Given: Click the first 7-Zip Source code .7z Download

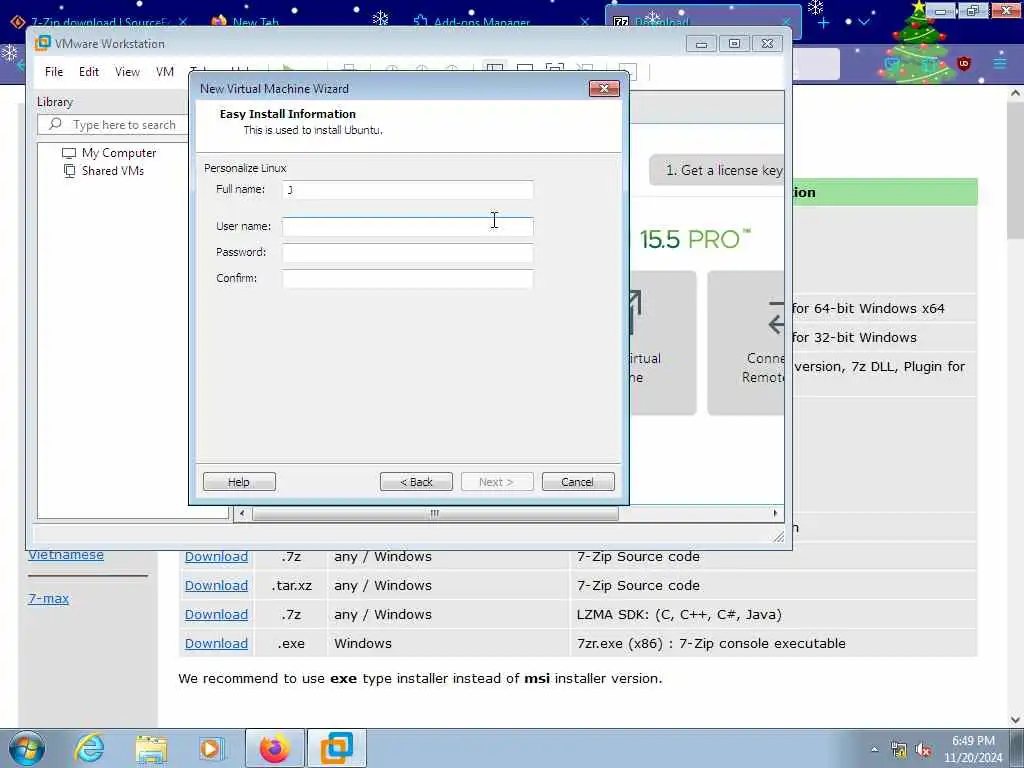Looking at the screenshot, I should (216, 556).
